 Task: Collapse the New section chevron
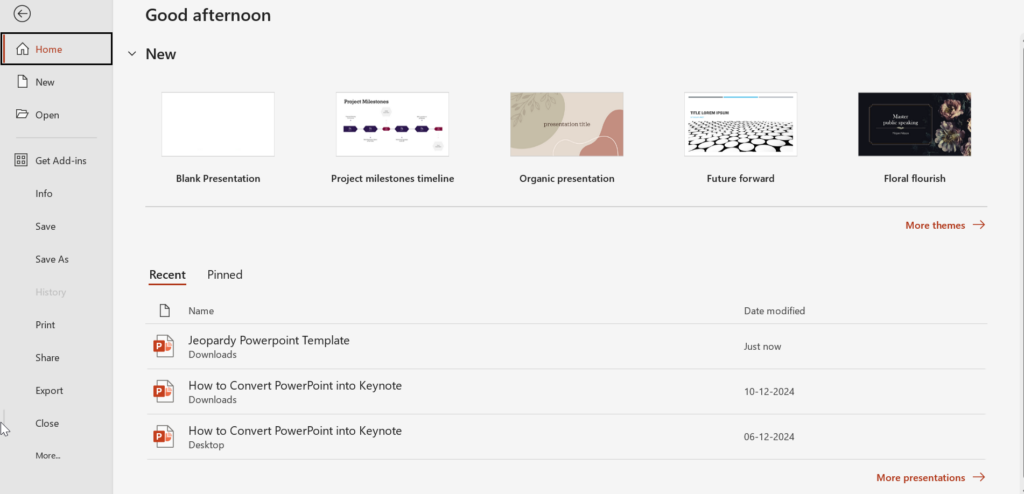click(132, 54)
